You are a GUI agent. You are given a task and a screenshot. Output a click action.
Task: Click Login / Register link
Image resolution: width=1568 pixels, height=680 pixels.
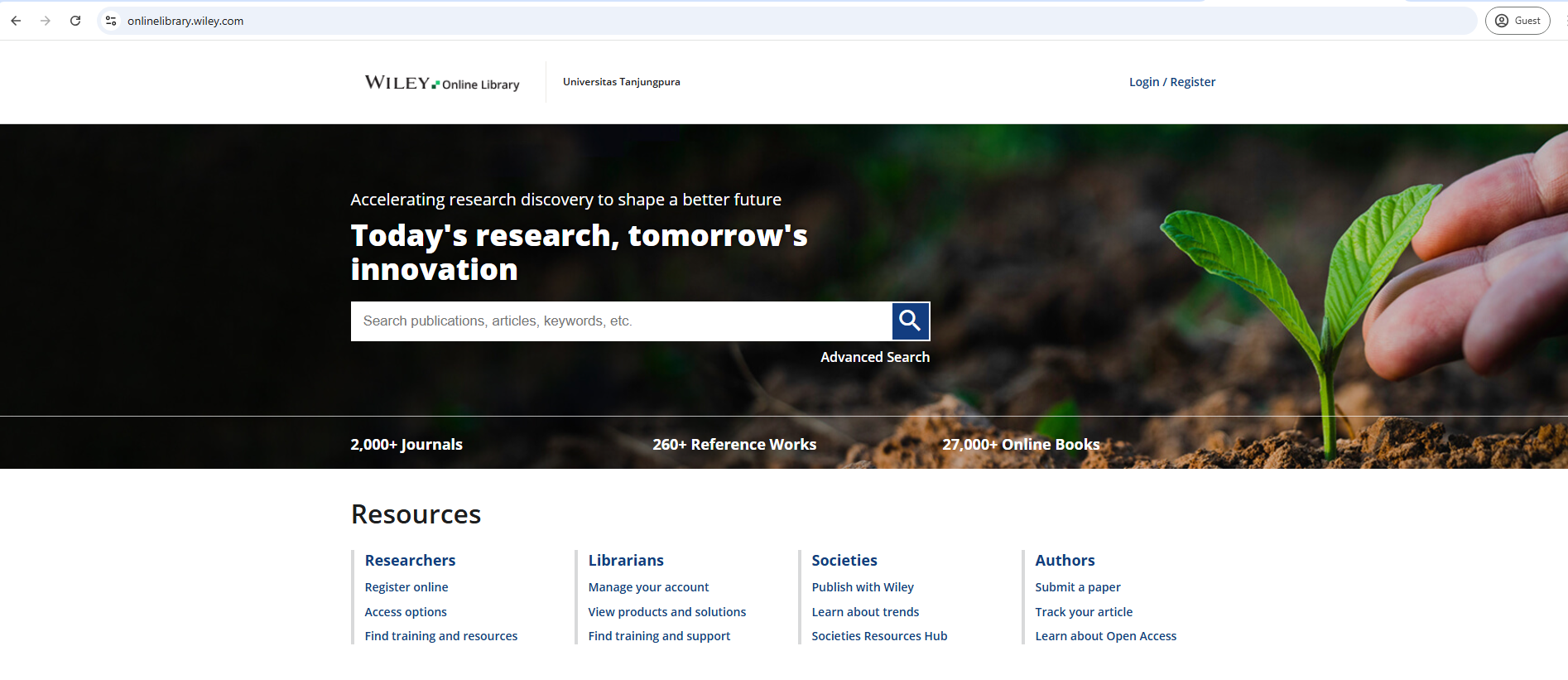pos(1171,82)
